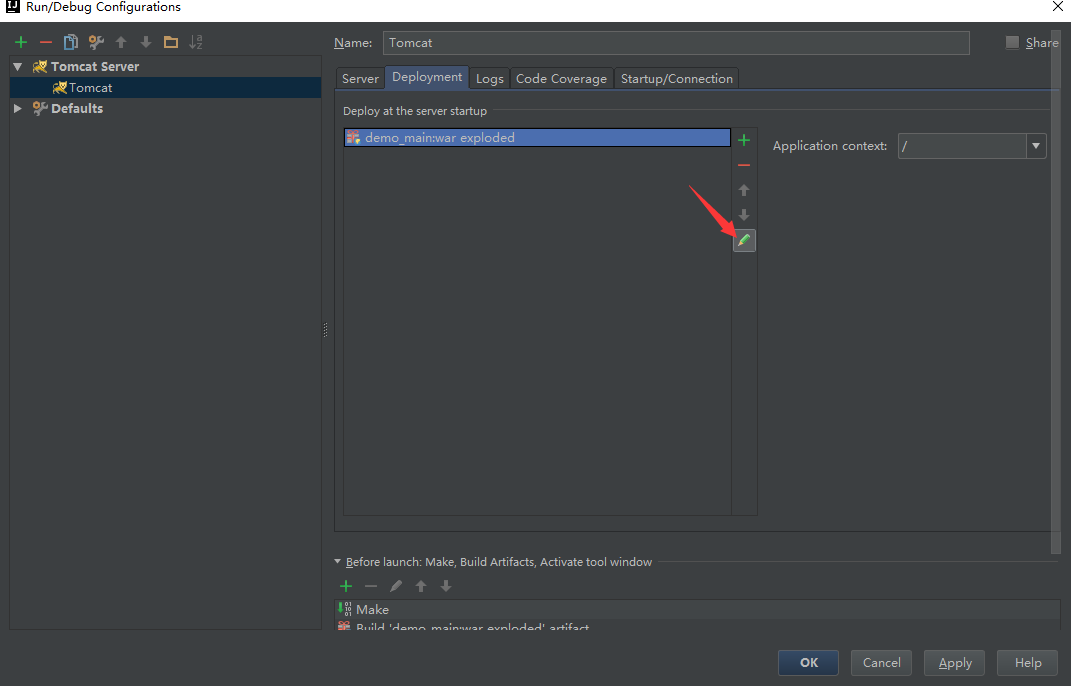Collapse the Tomcat Server tree node
Image resolution: width=1071 pixels, height=686 pixels.
[x=18, y=66]
